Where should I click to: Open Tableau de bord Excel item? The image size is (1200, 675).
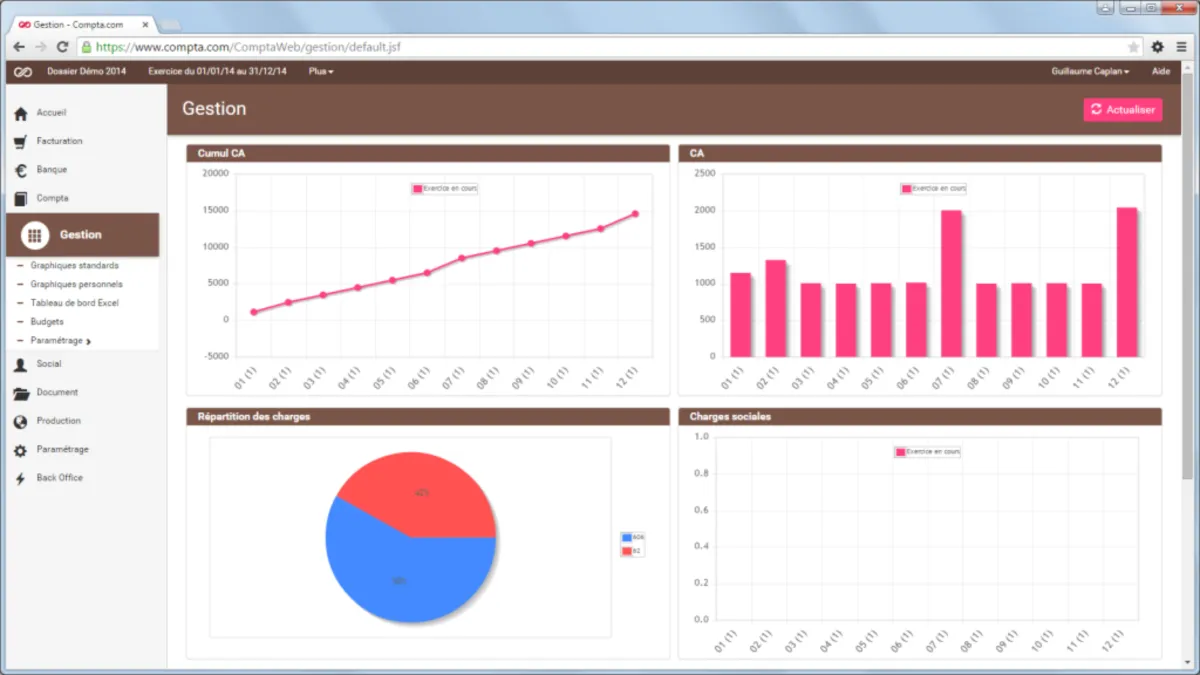click(75, 303)
